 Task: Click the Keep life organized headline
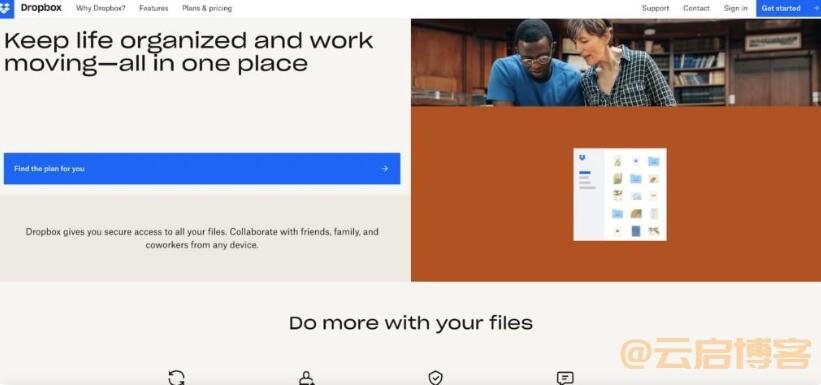click(188, 52)
